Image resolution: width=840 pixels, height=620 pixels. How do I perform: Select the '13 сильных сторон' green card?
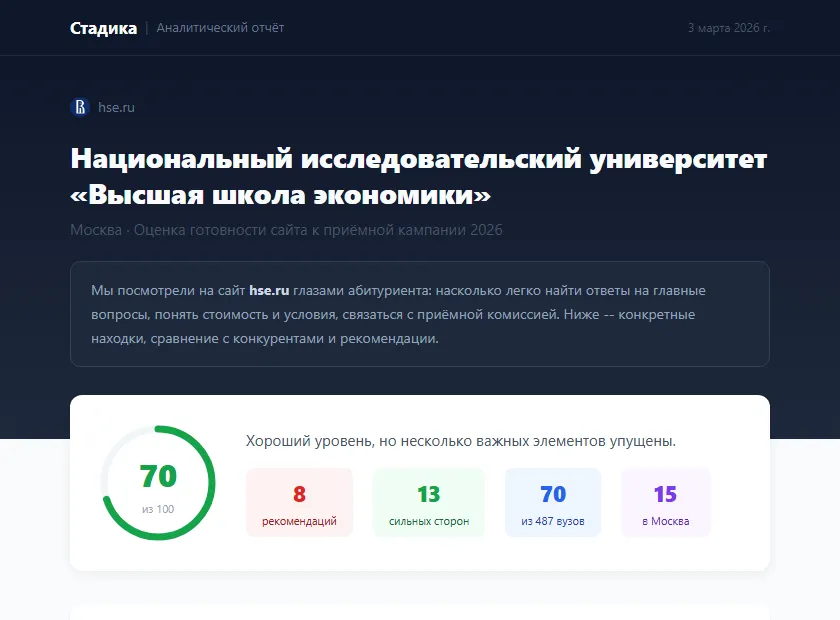pyautogui.click(x=429, y=502)
